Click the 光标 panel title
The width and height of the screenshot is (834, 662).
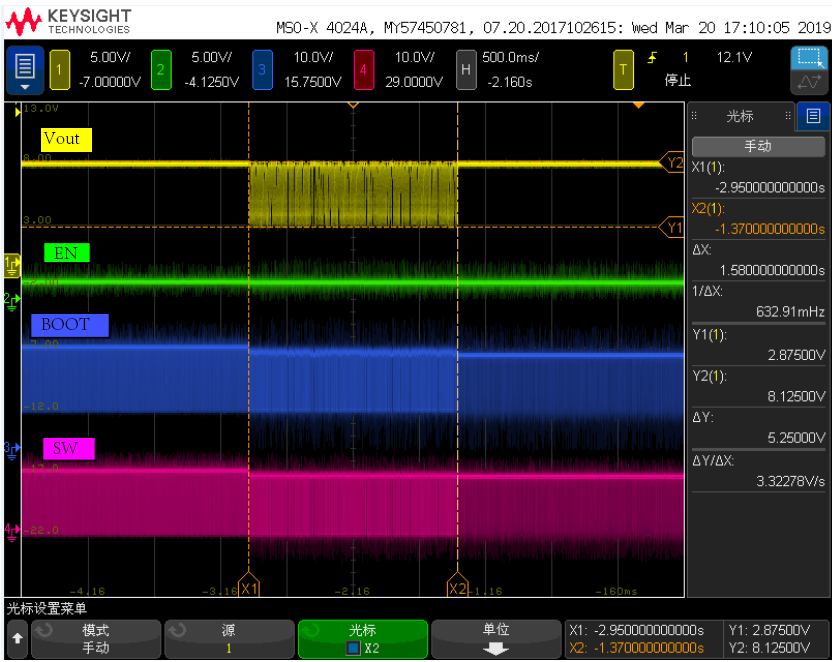740,116
